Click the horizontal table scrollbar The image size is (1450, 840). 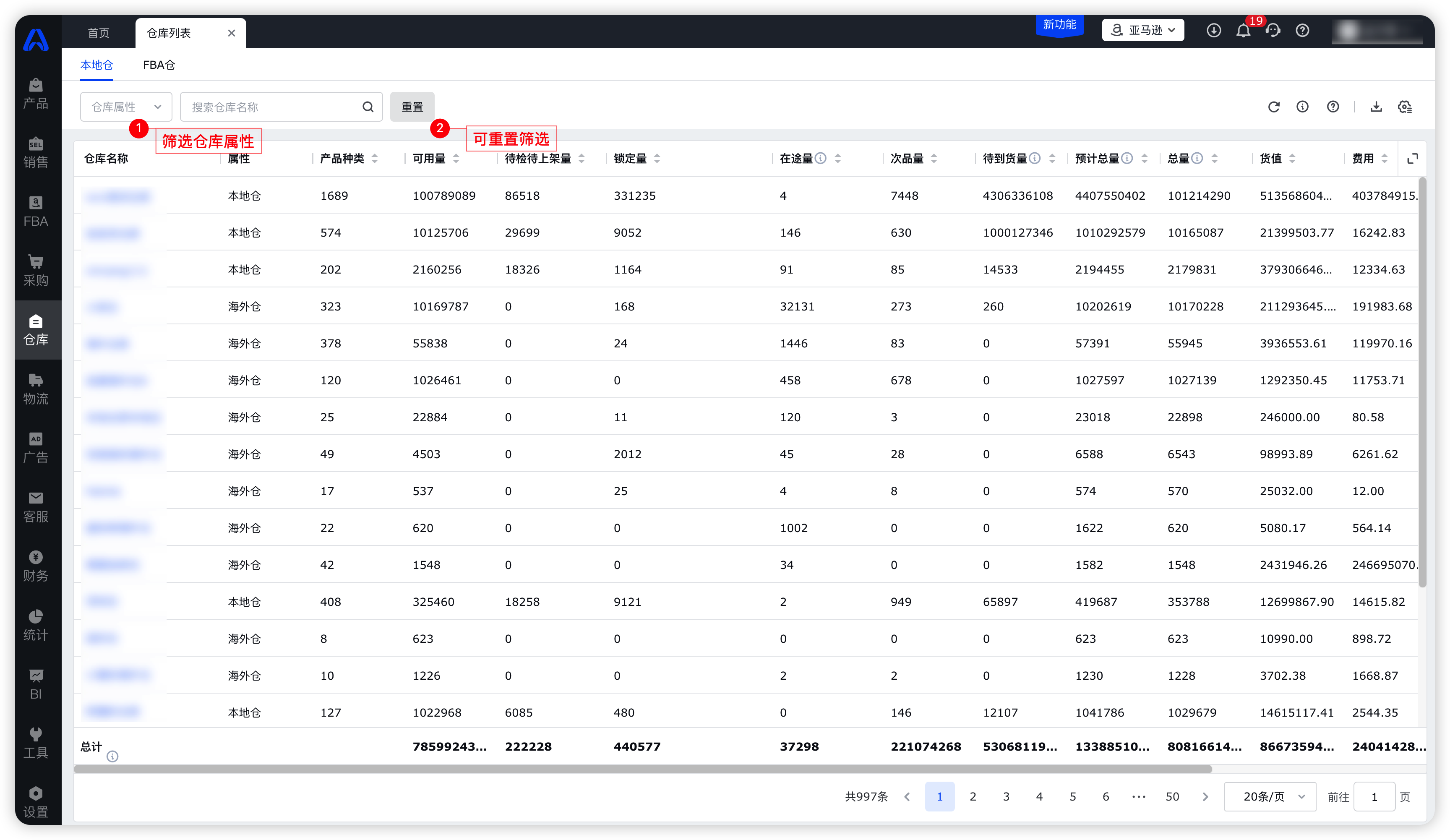(643, 769)
